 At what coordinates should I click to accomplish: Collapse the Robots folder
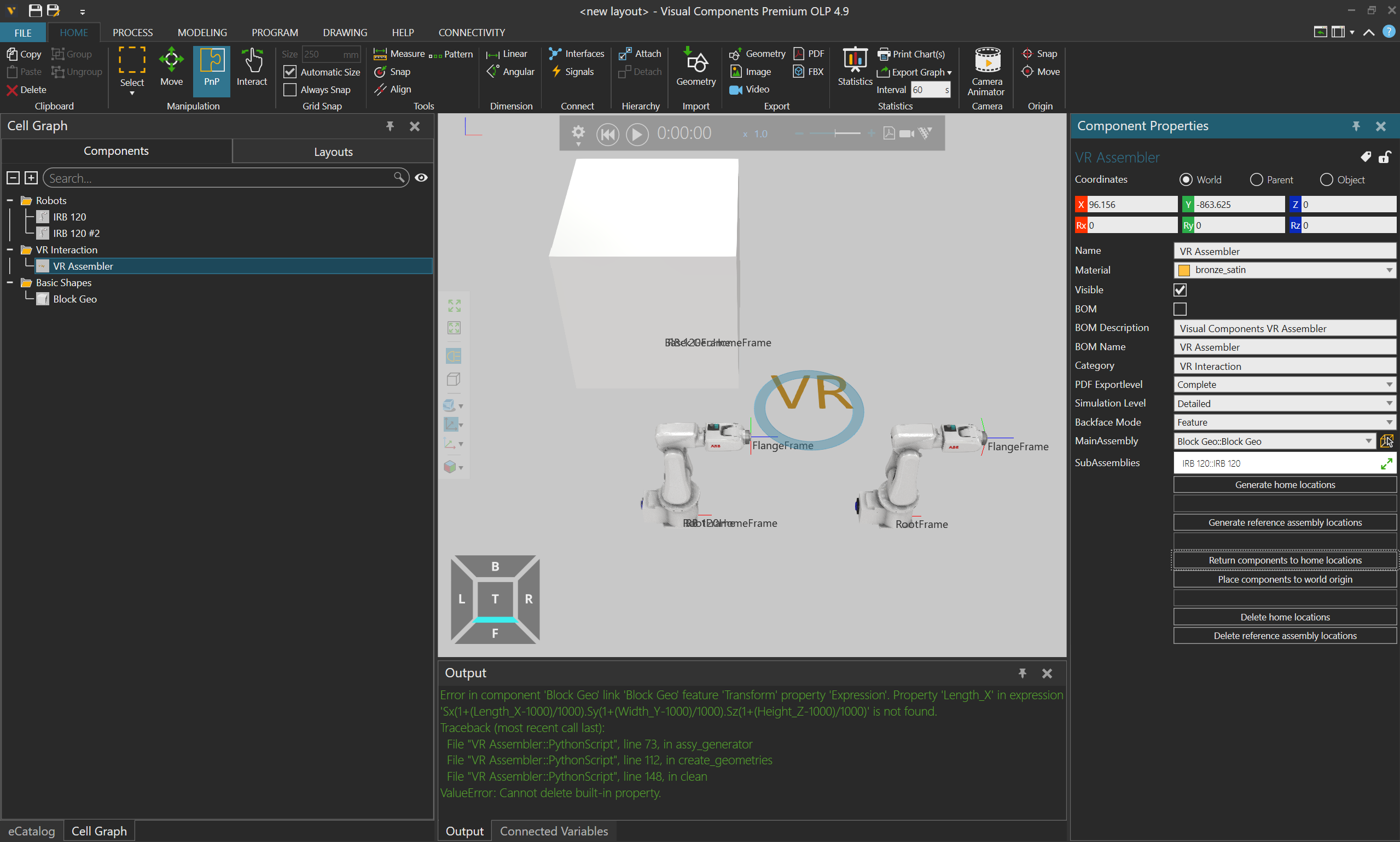coord(10,200)
